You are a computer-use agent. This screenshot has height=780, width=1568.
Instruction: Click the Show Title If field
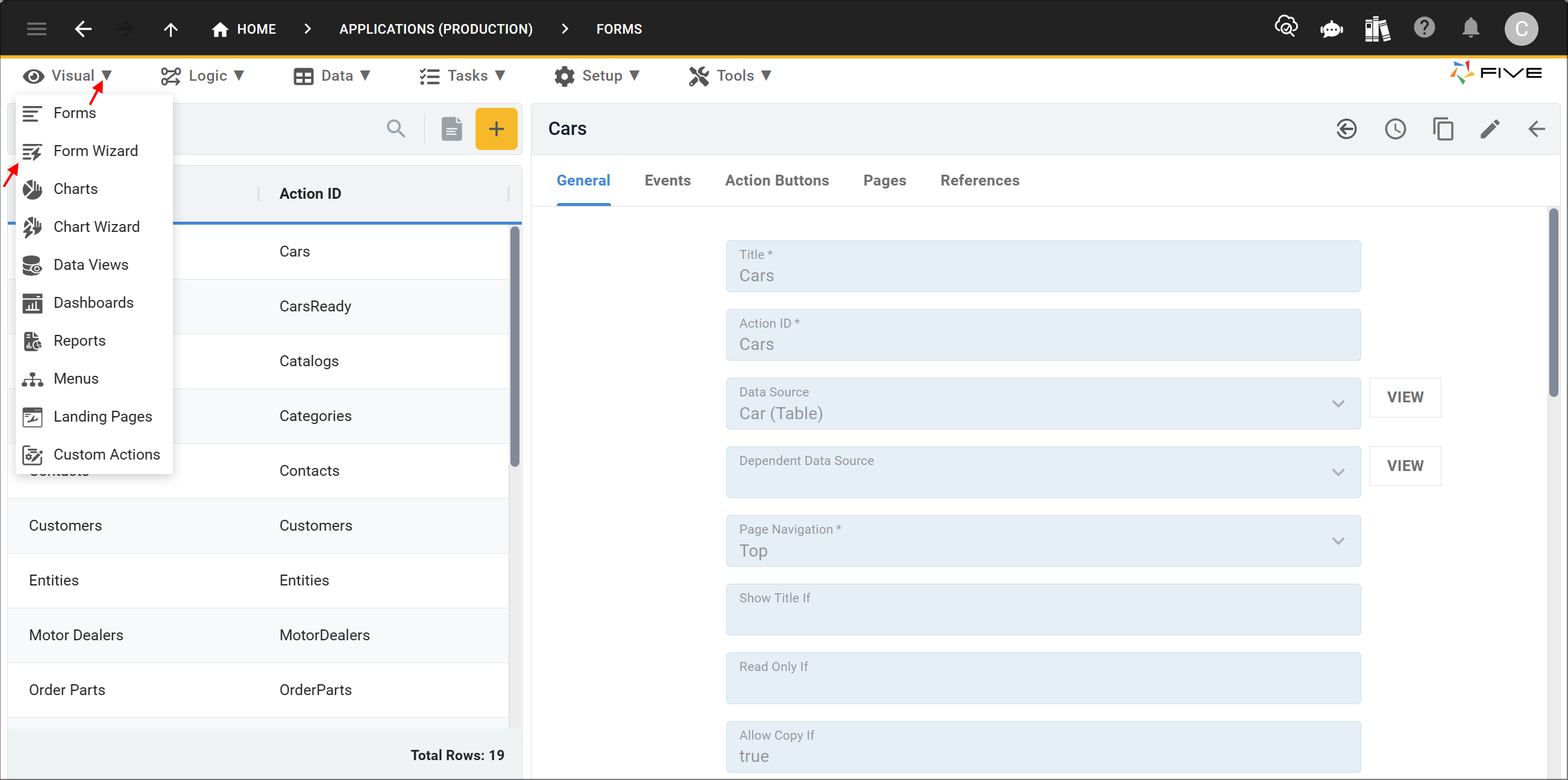click(1043, 610)
